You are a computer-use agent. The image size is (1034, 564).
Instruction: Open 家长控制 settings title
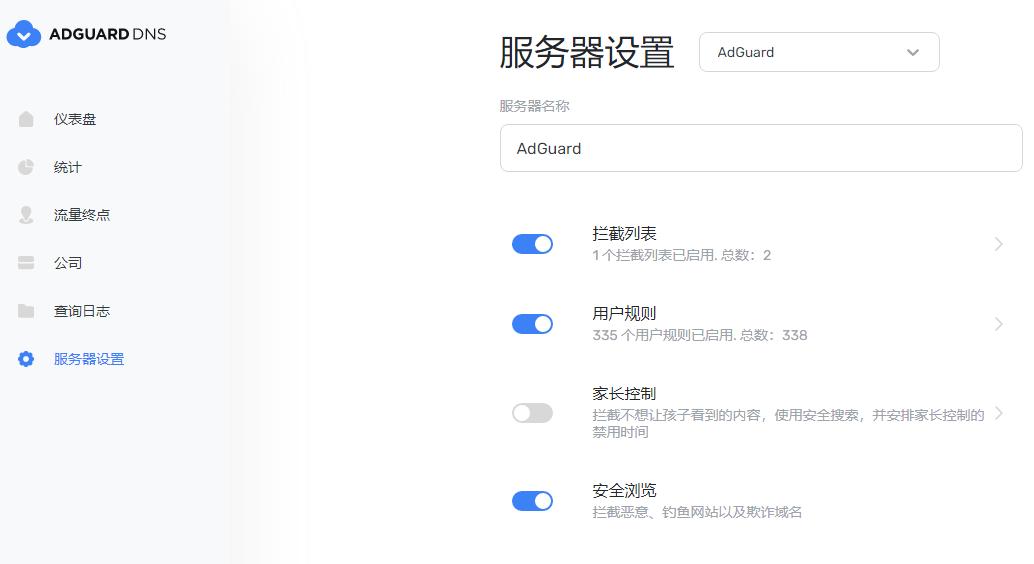[624, 394]
